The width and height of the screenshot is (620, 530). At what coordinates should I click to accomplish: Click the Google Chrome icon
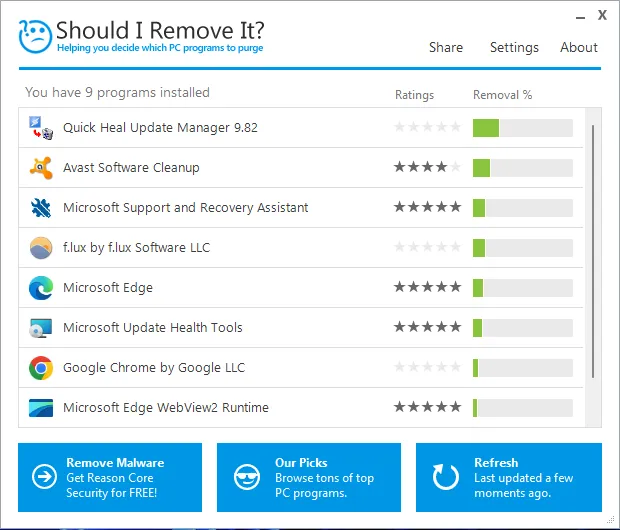click(x=41, y=368)
